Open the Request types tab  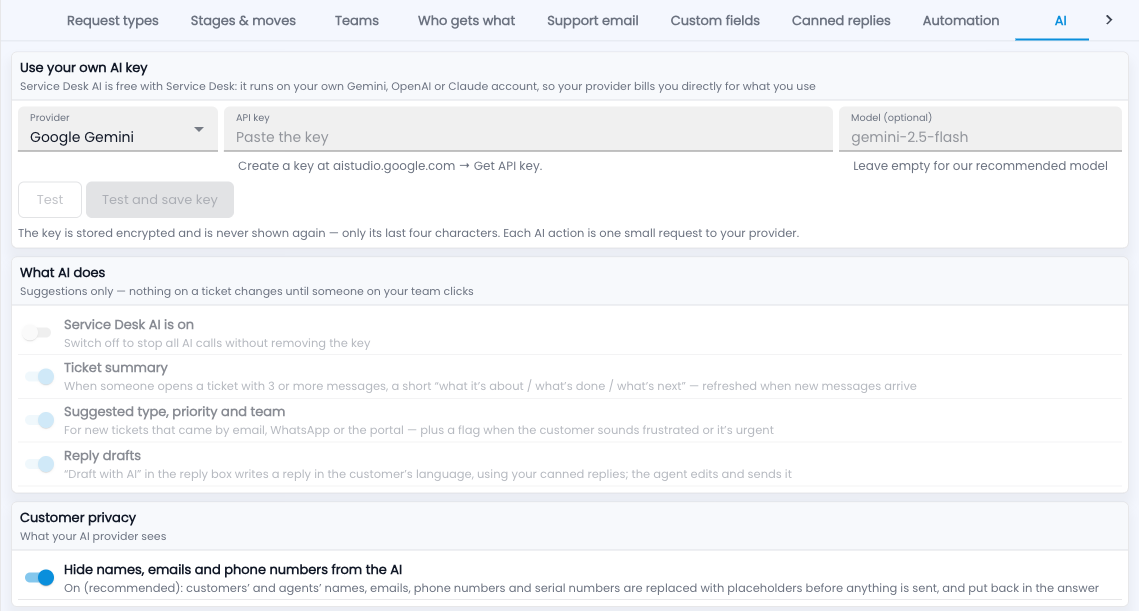point(113,20)
